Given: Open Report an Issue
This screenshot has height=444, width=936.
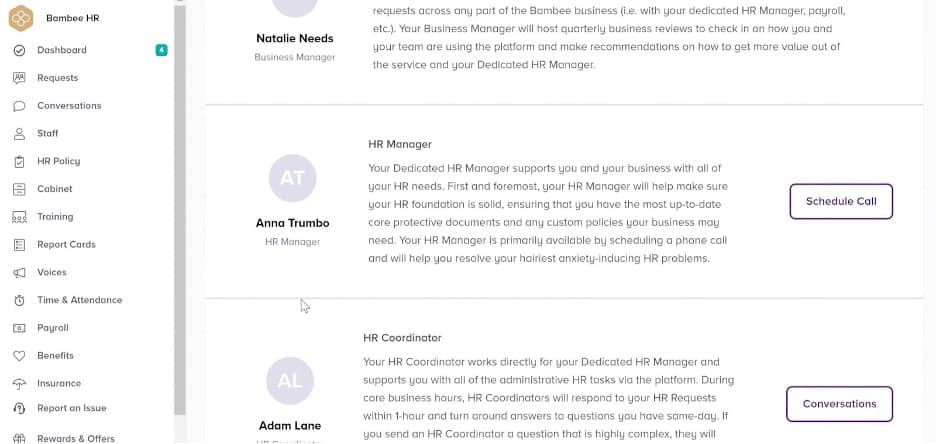Looking at the screenshot, I should [x=71, y=408].
